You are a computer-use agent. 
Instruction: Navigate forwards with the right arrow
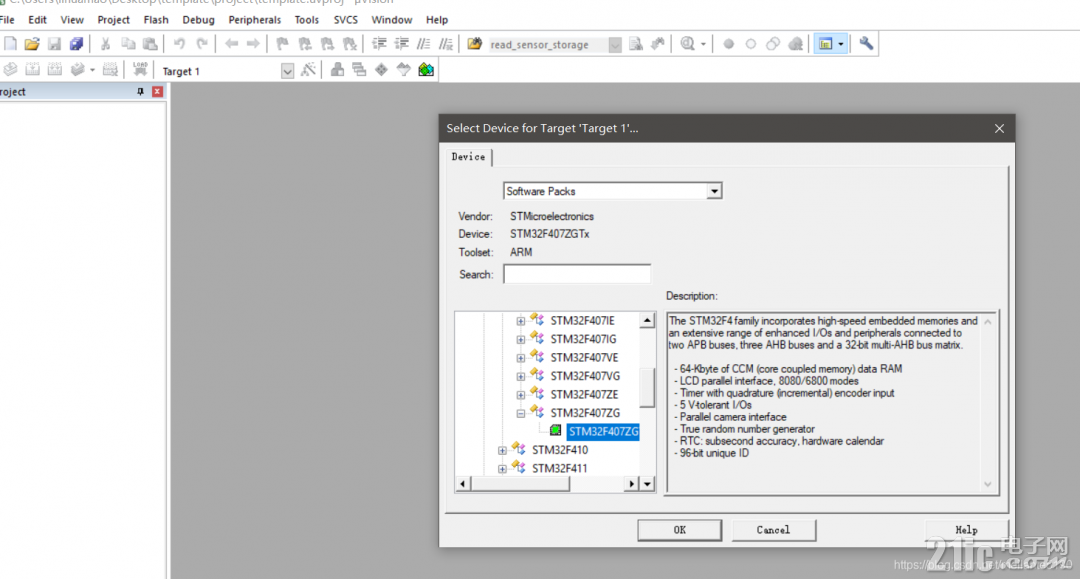253,44
